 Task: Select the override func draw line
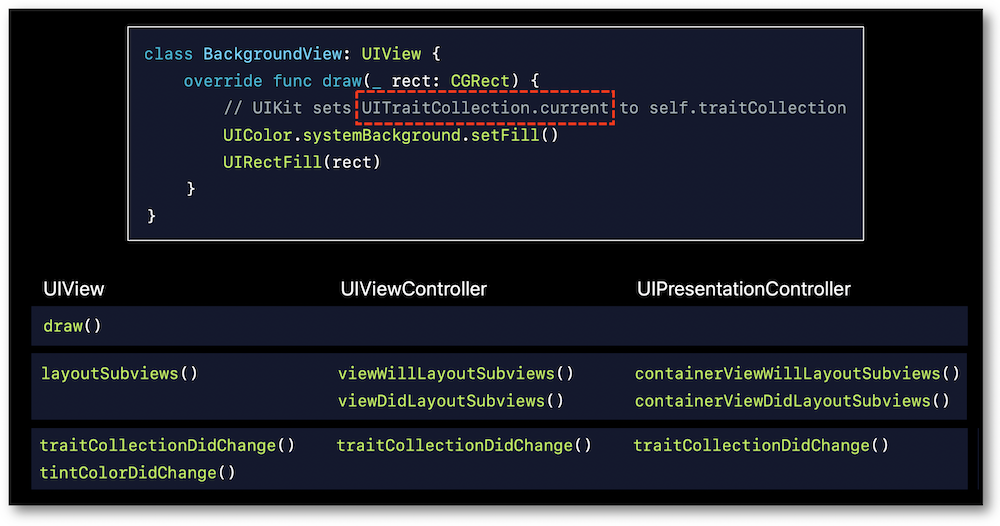click(x=362, y=81)
